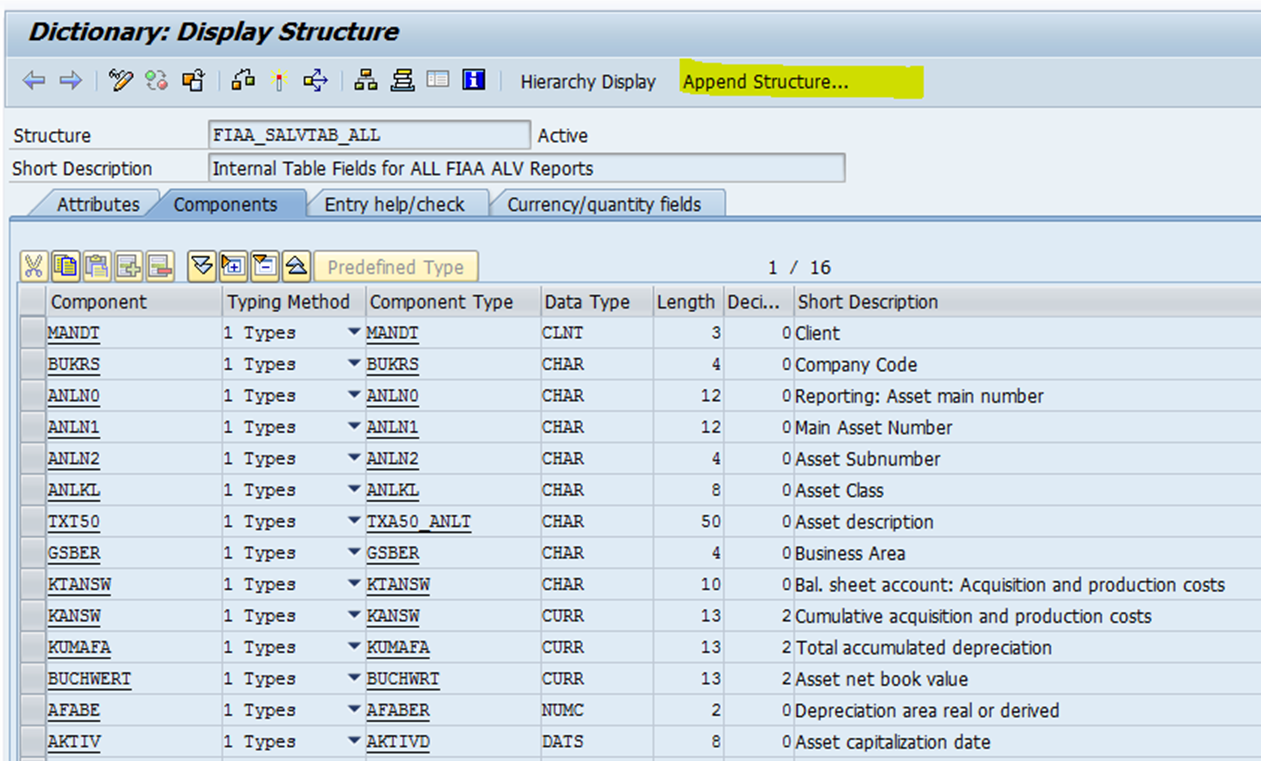The image size is (1261, 761).
Task: Paste rows using the clipboard icon
Action: click(x=98, y=266)
